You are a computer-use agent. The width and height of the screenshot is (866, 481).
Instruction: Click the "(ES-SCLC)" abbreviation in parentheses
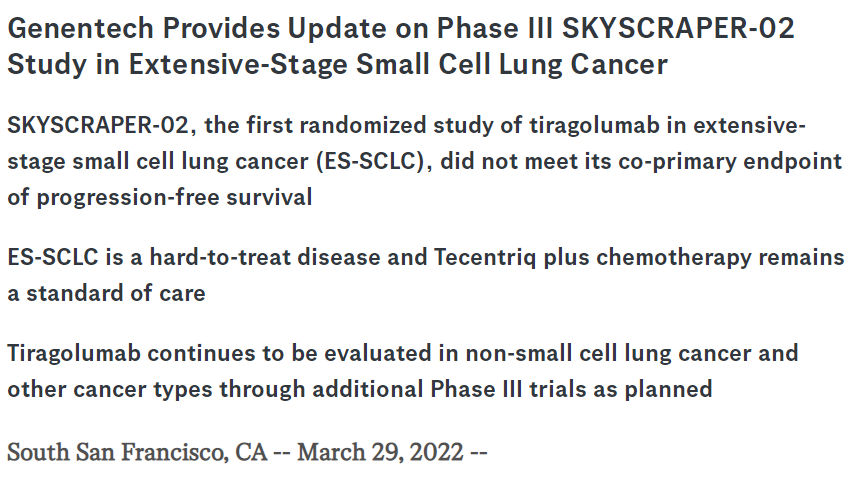[370, 162]
